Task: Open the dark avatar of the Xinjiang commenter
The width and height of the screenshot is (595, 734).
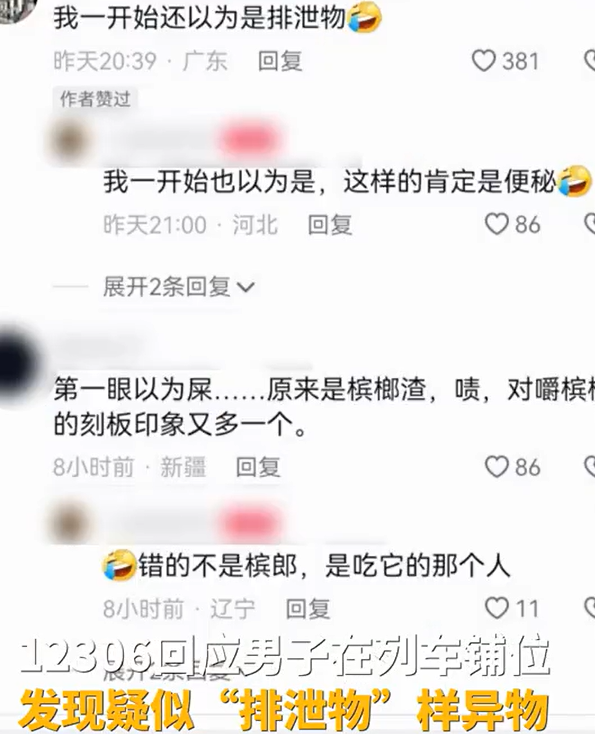Action: (16, 362)
